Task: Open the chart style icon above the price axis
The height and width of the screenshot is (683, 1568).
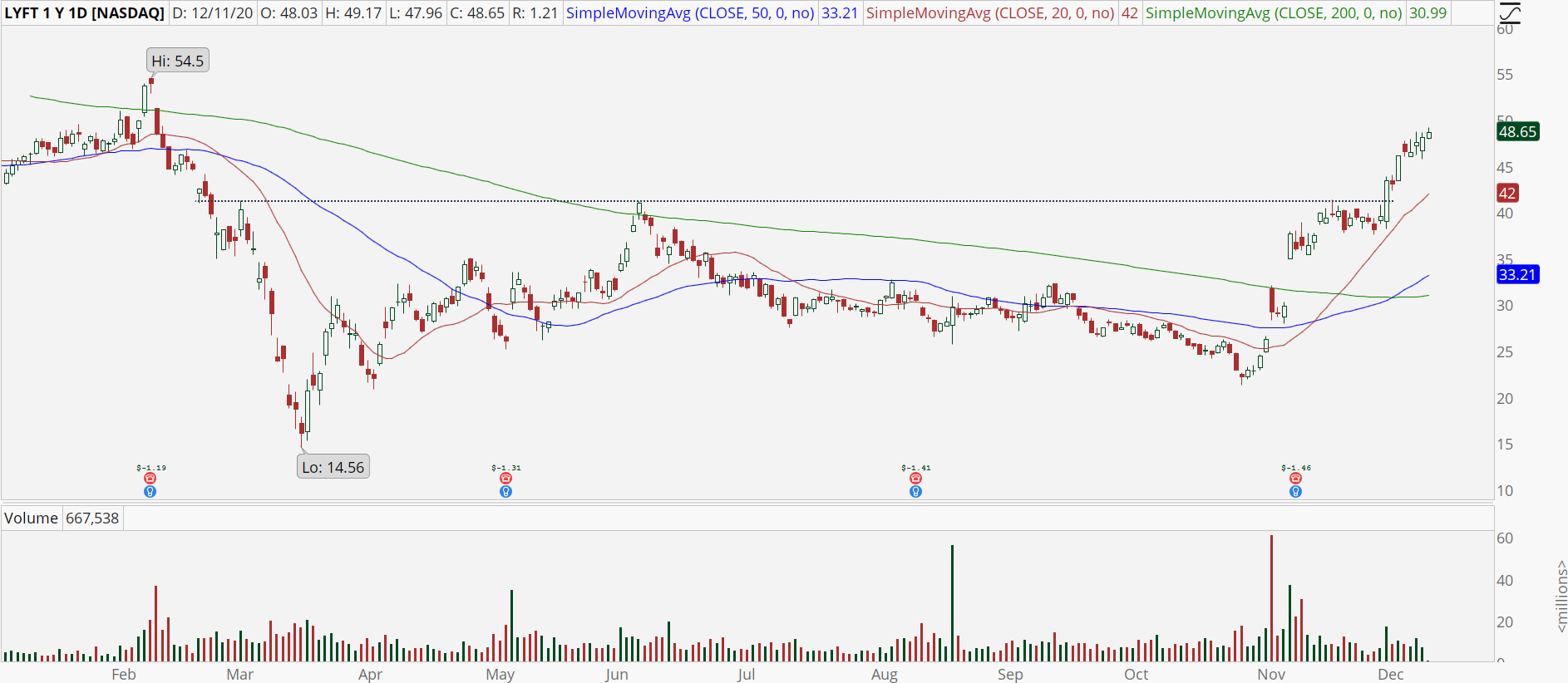Action: pyautogui.click(x=1511, y=13)
